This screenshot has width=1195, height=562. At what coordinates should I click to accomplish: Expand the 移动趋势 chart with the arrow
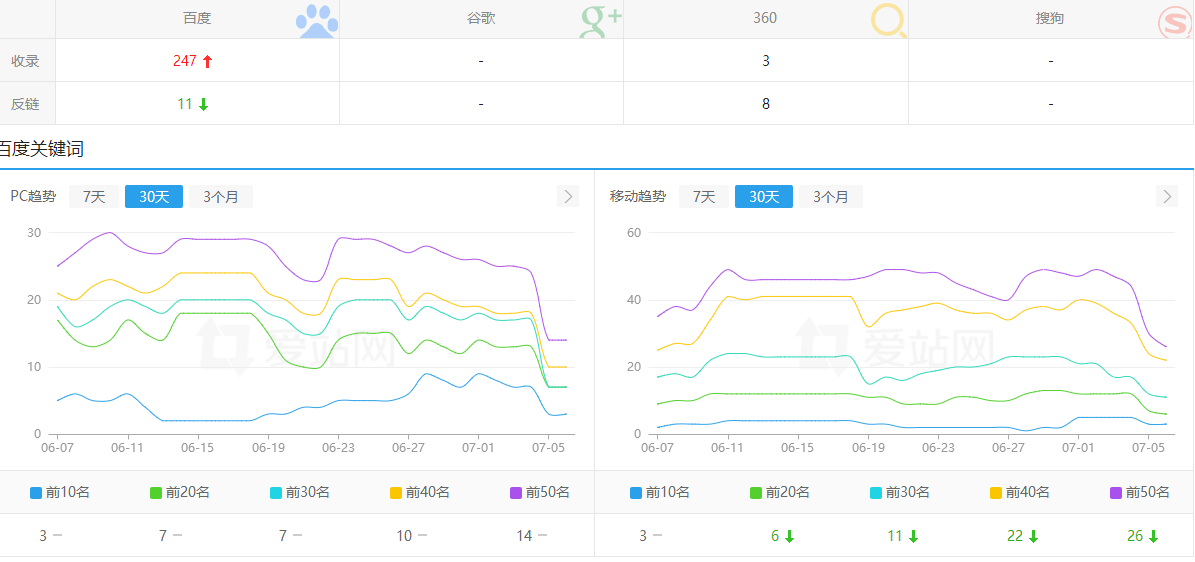click(x=1167, y=196)
